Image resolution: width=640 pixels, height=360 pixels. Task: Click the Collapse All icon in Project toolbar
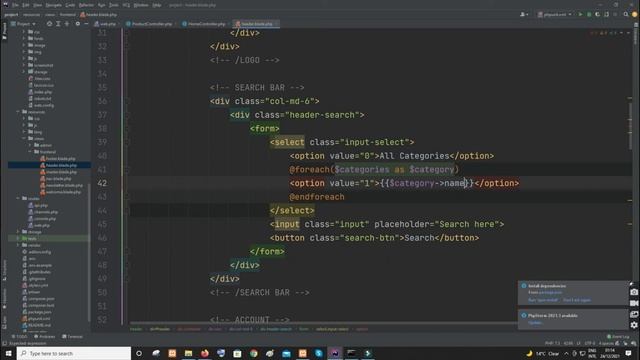click(x=67, y=24)
